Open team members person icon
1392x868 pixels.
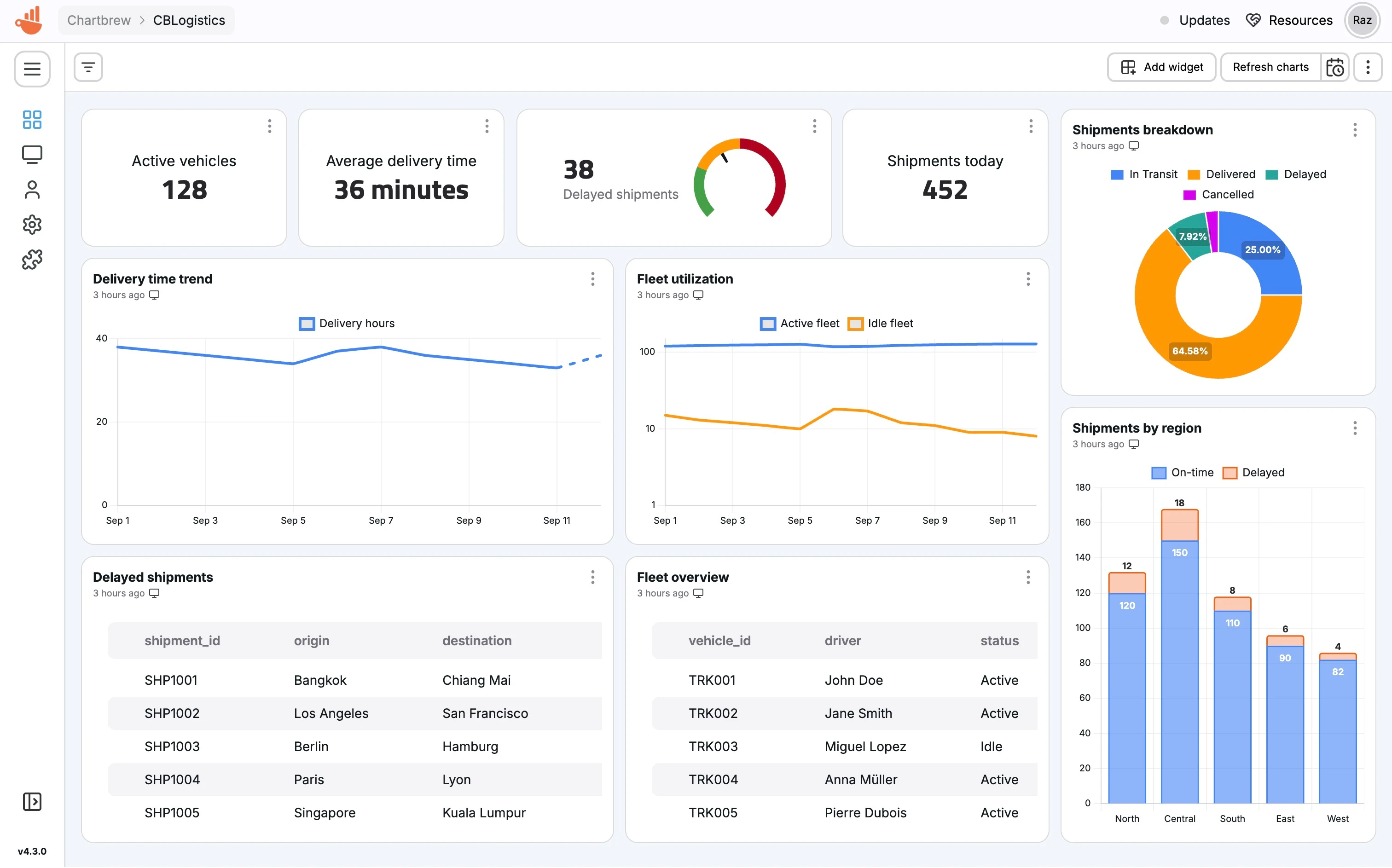coord(32,190)
